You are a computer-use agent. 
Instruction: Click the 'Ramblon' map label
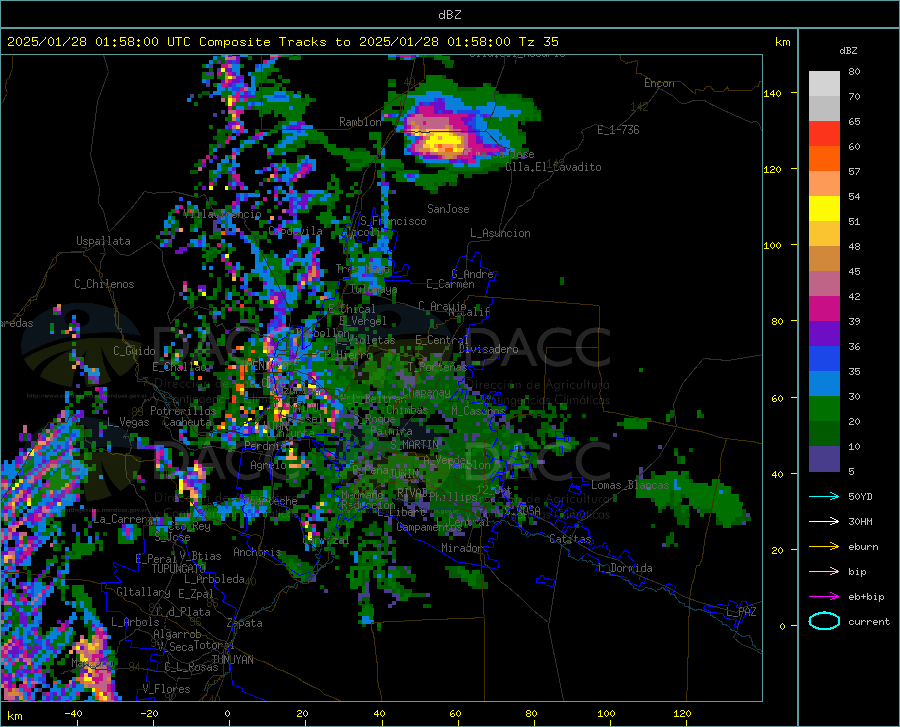point(360,122)
